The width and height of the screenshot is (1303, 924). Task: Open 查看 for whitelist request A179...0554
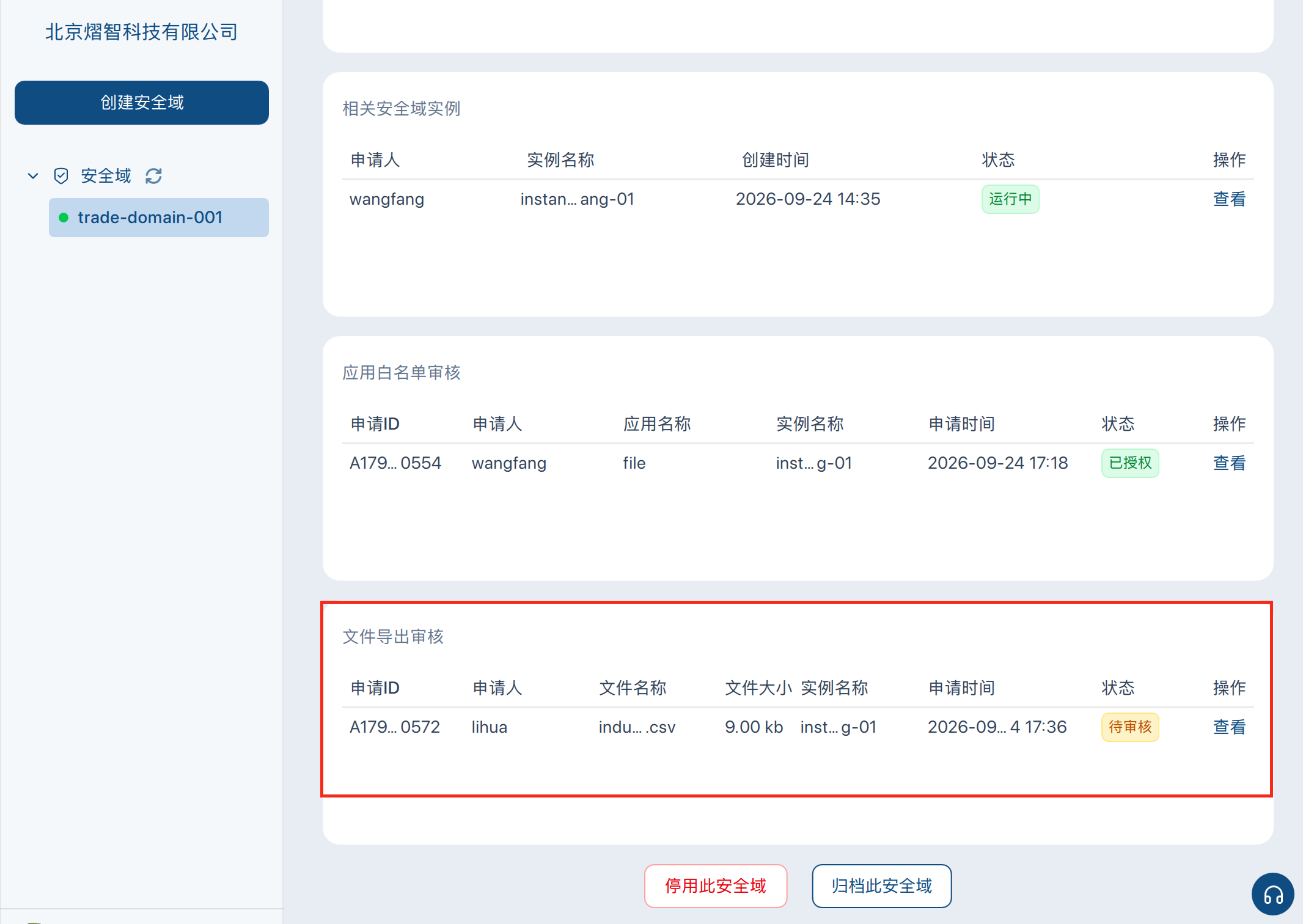(1229, 463)
